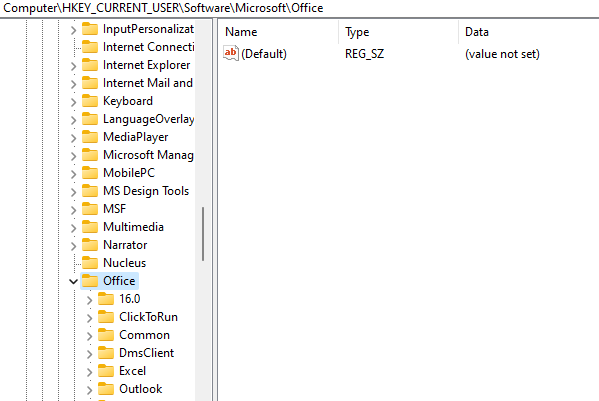This screenshot has height=401, width=599.
Task: Click the string value icon next to (Default)
Action: (231, 53)
